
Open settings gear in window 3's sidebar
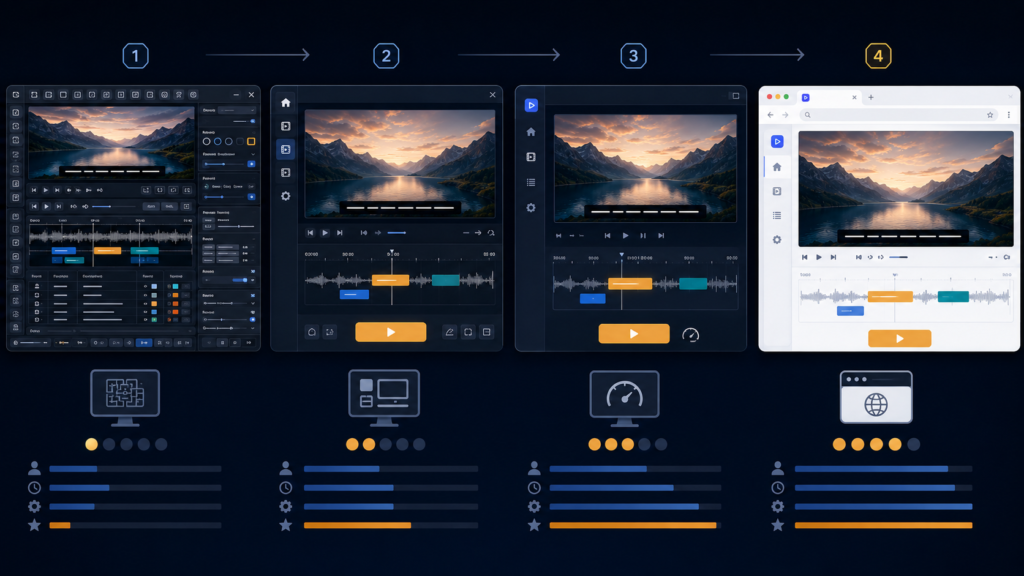click(531, 208)
